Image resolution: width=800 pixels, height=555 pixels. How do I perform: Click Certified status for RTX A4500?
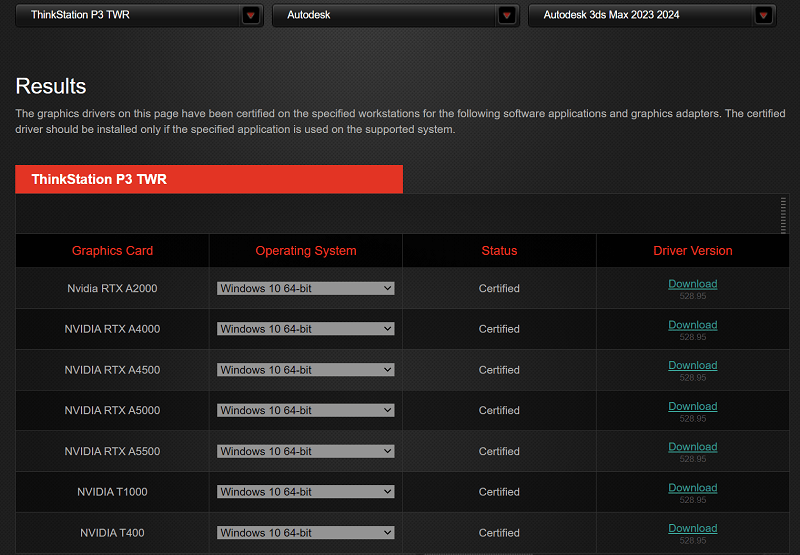point(499,370)
